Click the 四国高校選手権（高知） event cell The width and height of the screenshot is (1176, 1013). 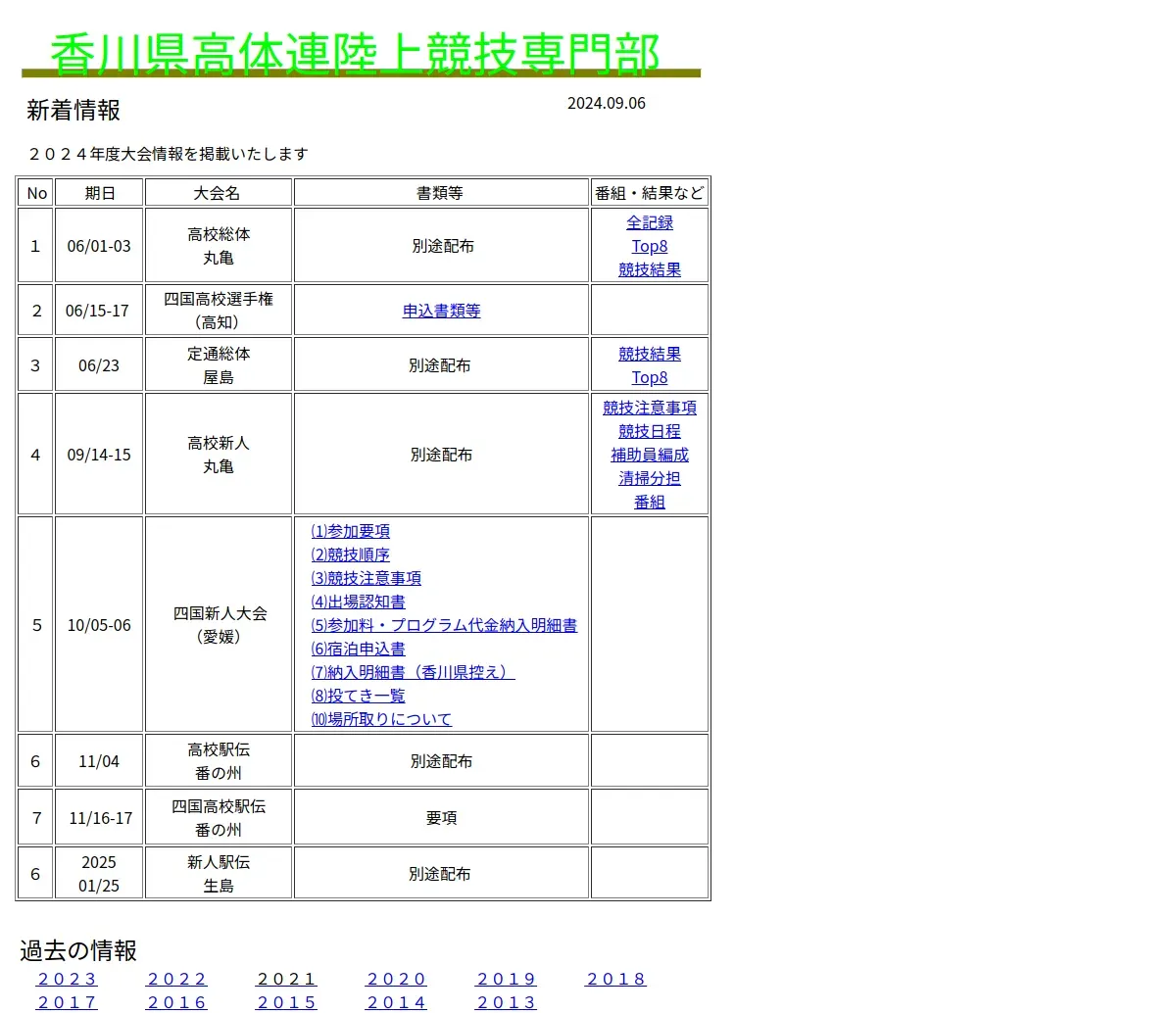[x=219, y=311]
